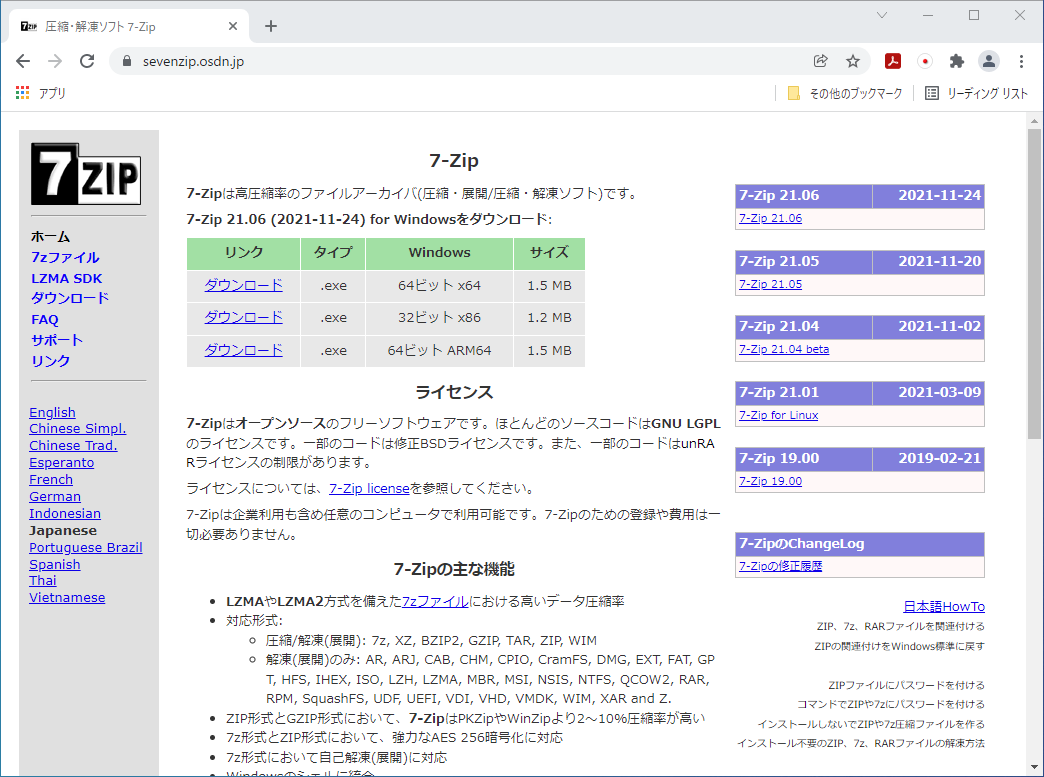The image size is (1044, 777).
Task: Open the 7-Zip 21.04 beta link
Action: 784,350
